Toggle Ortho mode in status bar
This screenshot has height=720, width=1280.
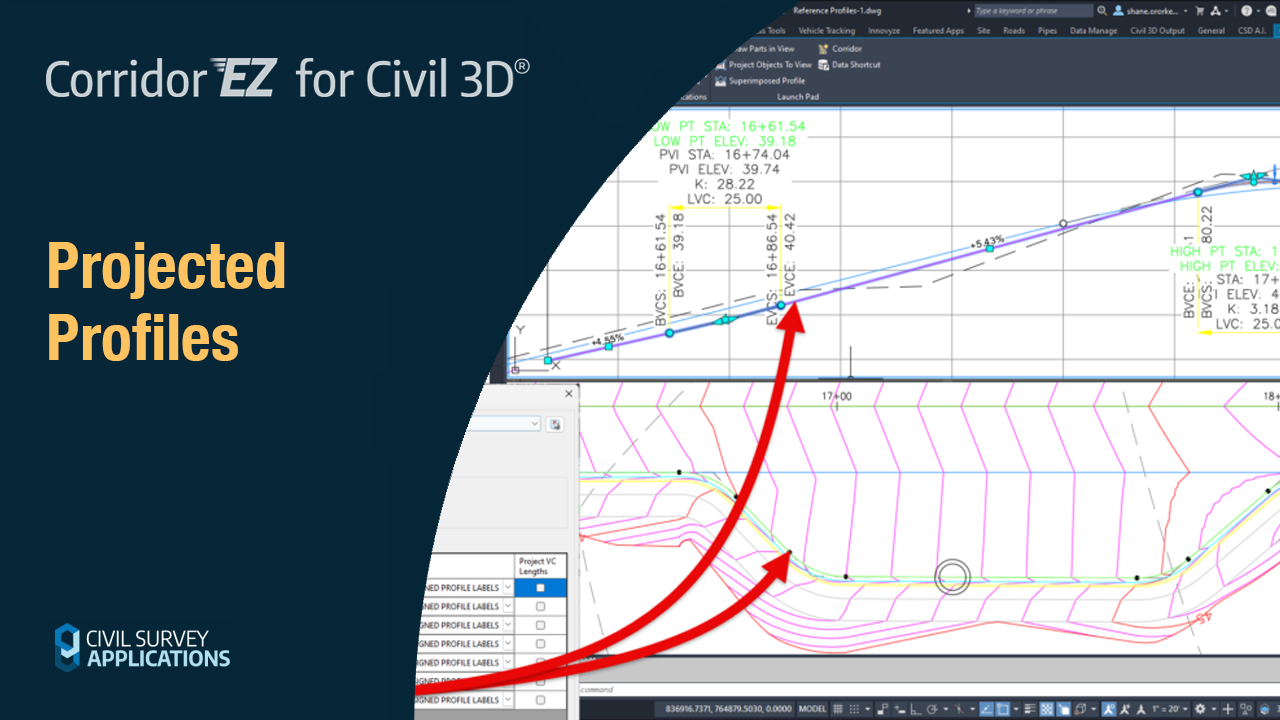915,709
